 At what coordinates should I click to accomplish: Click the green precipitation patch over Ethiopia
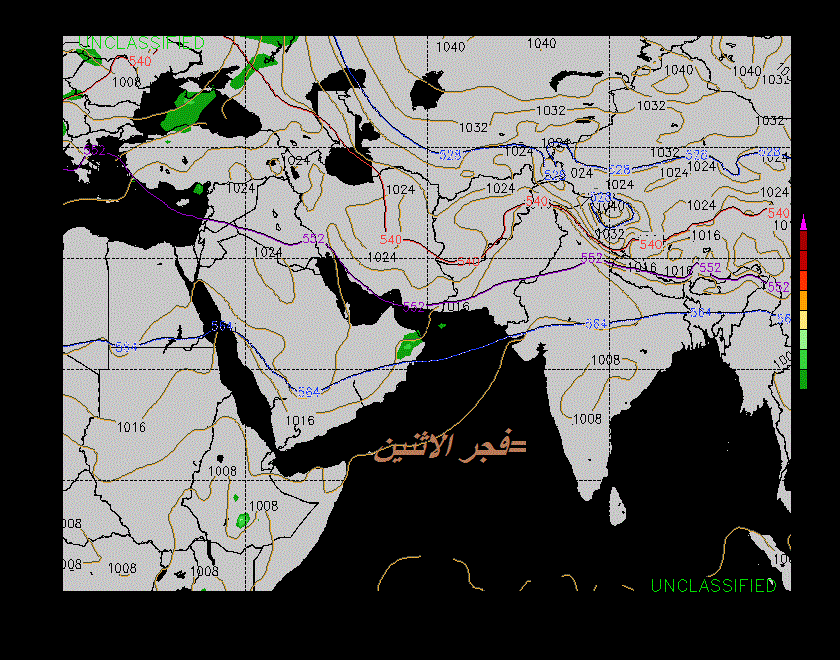click(242, 520)
